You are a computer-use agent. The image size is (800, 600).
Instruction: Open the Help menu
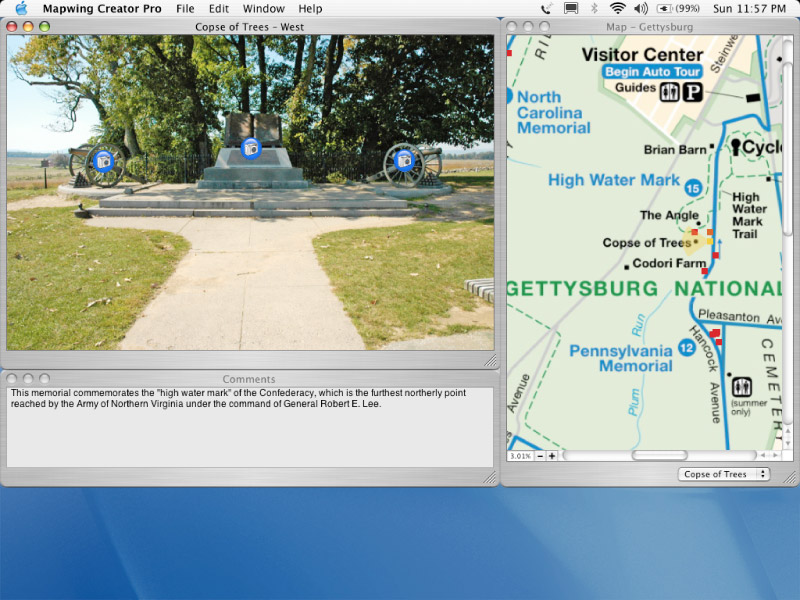(x=310, y=9)
